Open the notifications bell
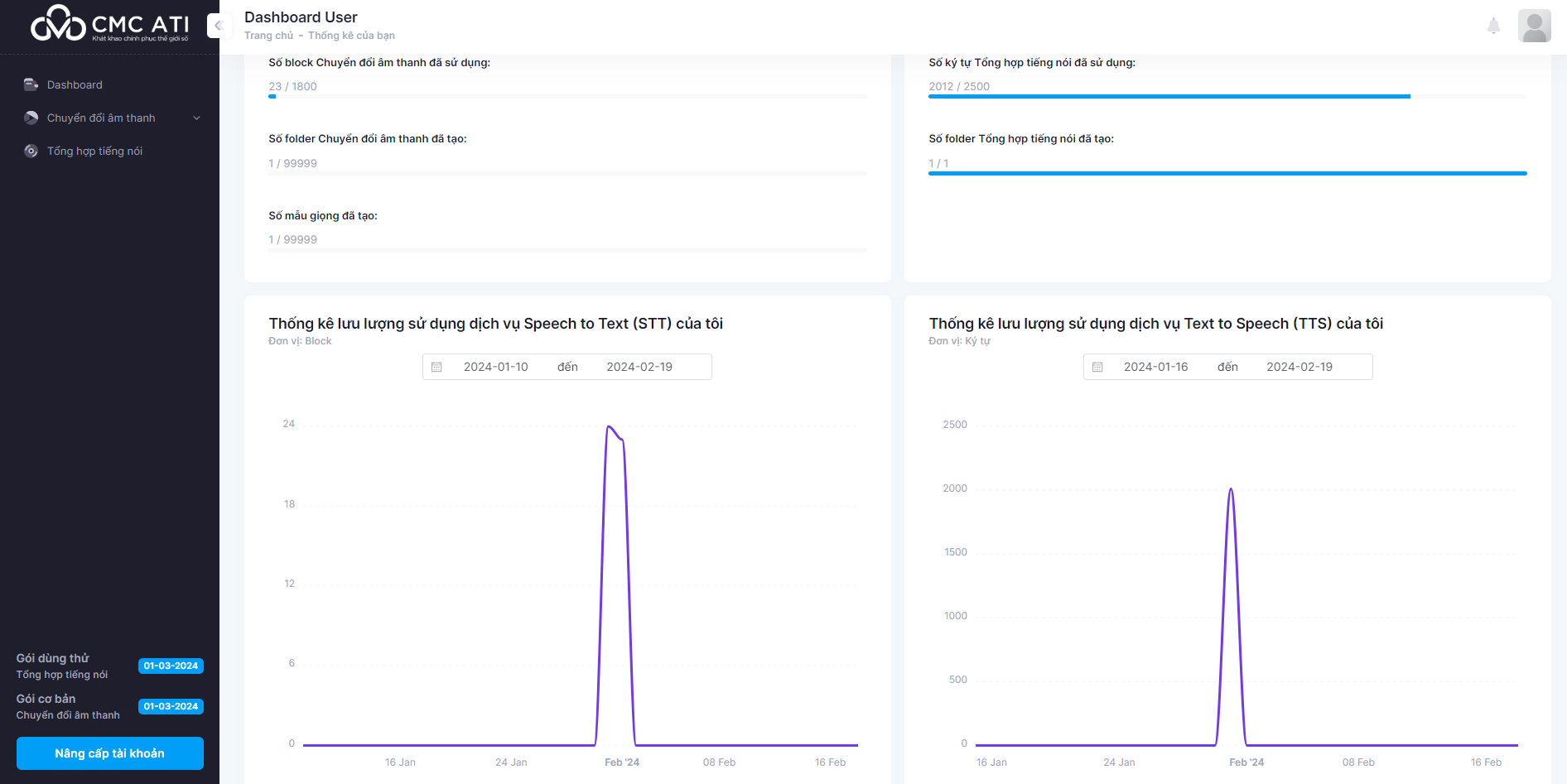1567x784 pixels. pos(1493,26)
